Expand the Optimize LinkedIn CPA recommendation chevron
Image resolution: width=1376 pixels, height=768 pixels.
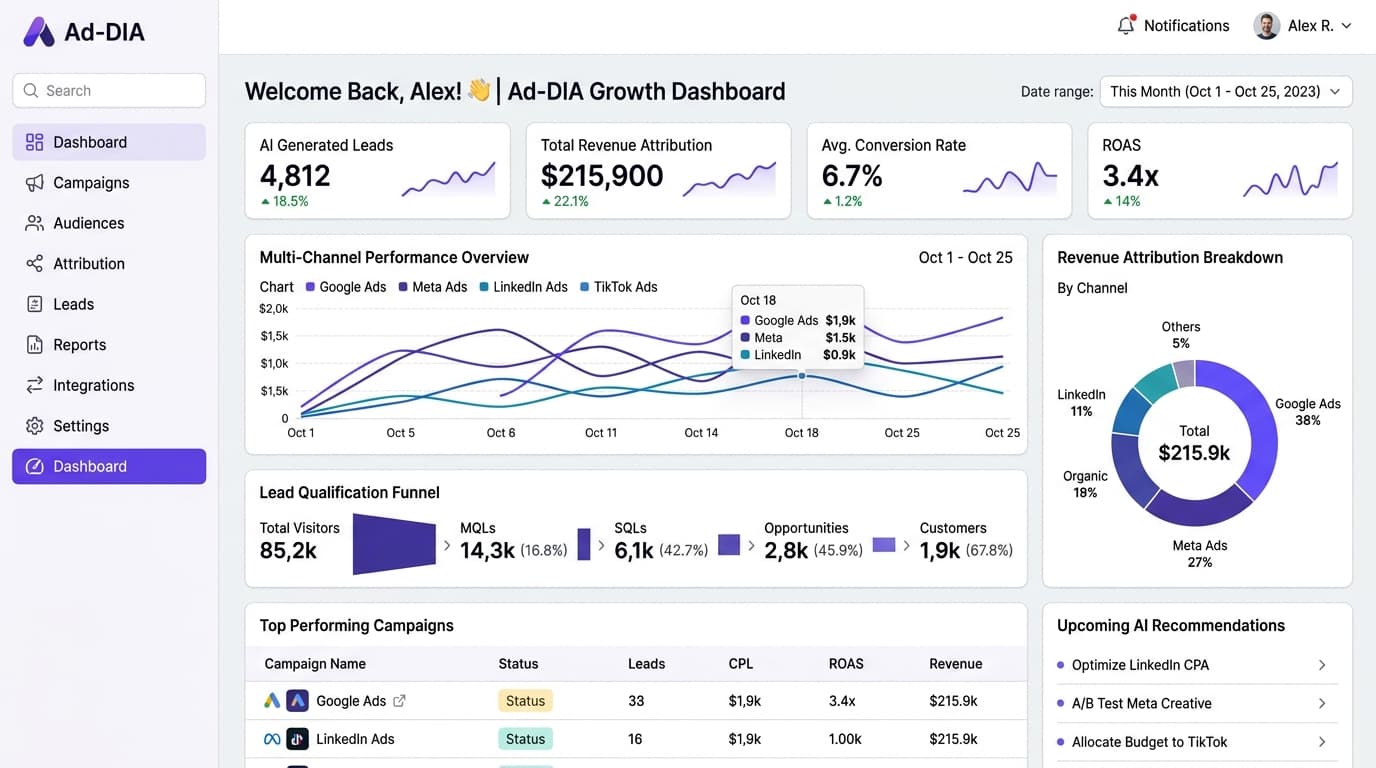point(1322,665)
